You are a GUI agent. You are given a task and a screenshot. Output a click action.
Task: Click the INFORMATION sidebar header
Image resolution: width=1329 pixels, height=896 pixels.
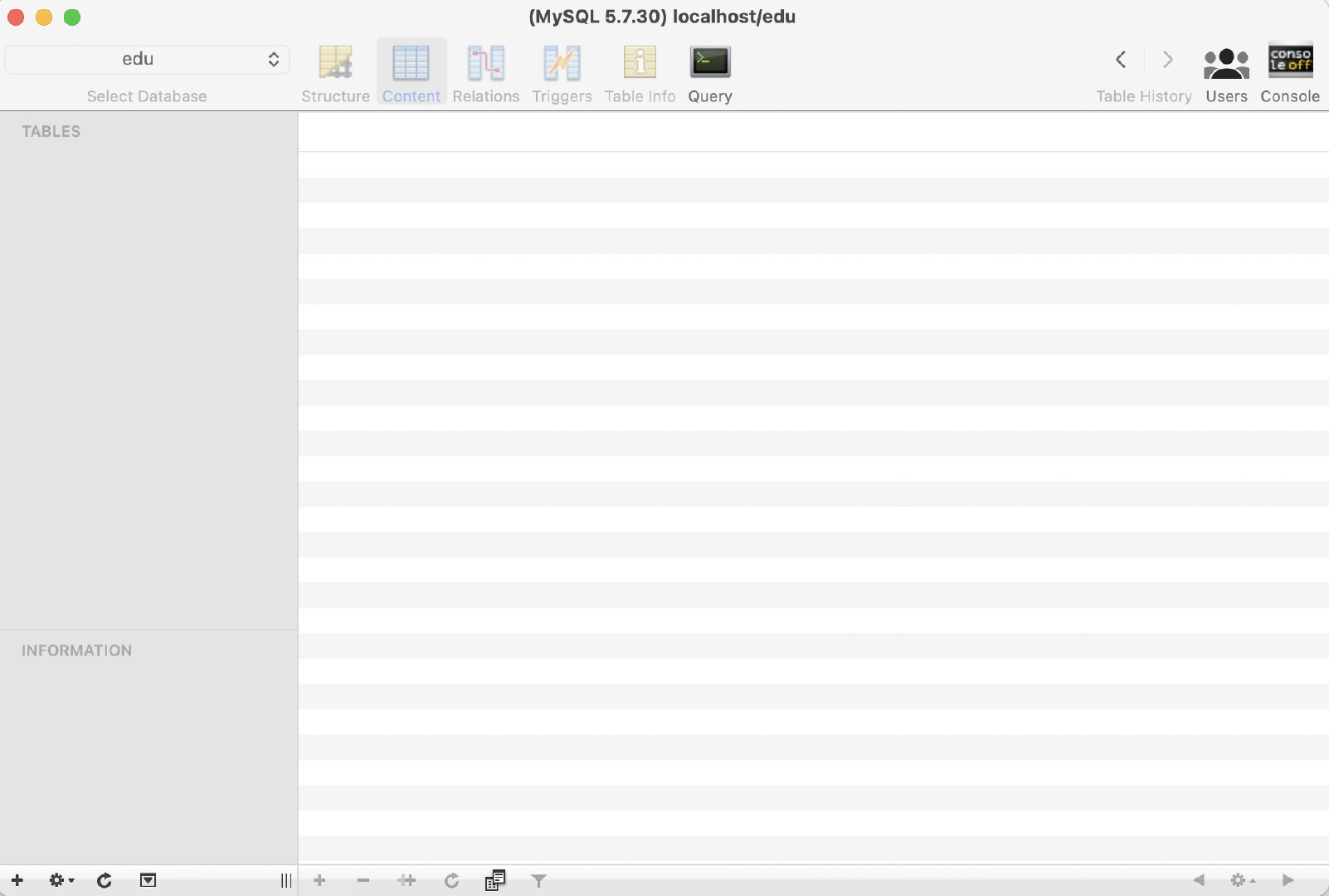pos(77,650)
